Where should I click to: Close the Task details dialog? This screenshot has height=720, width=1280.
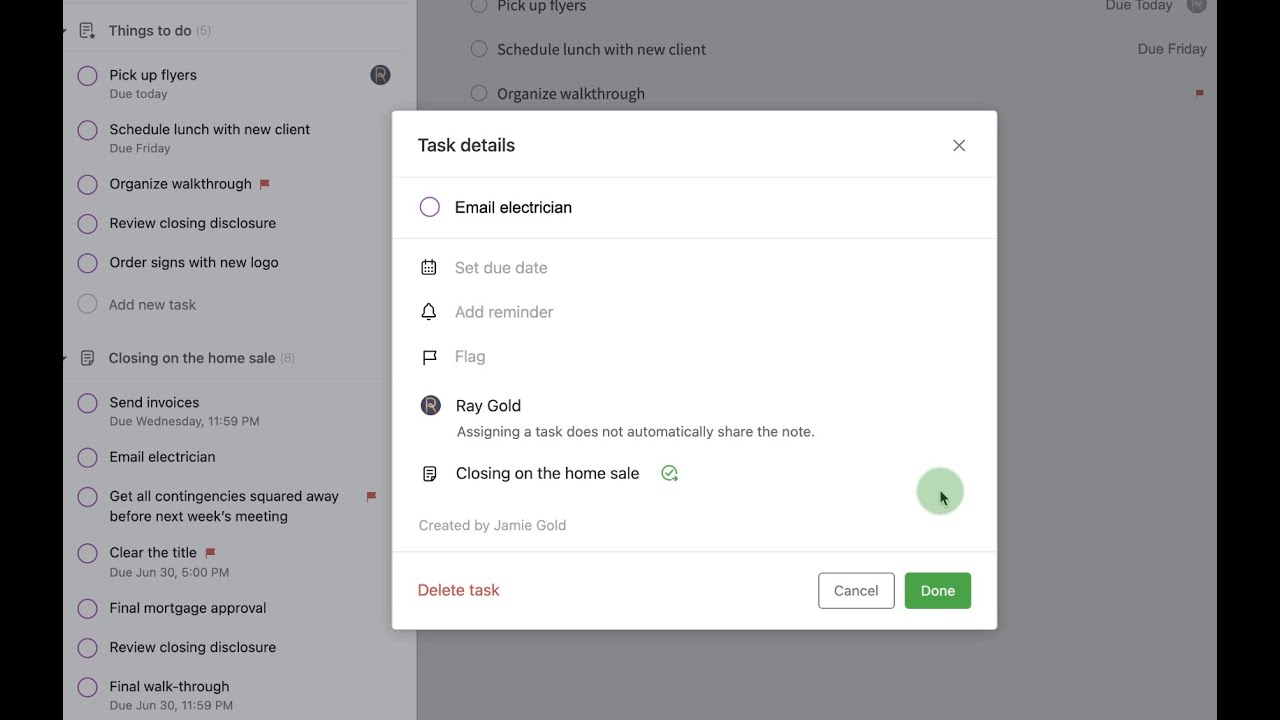pos(959,146)
